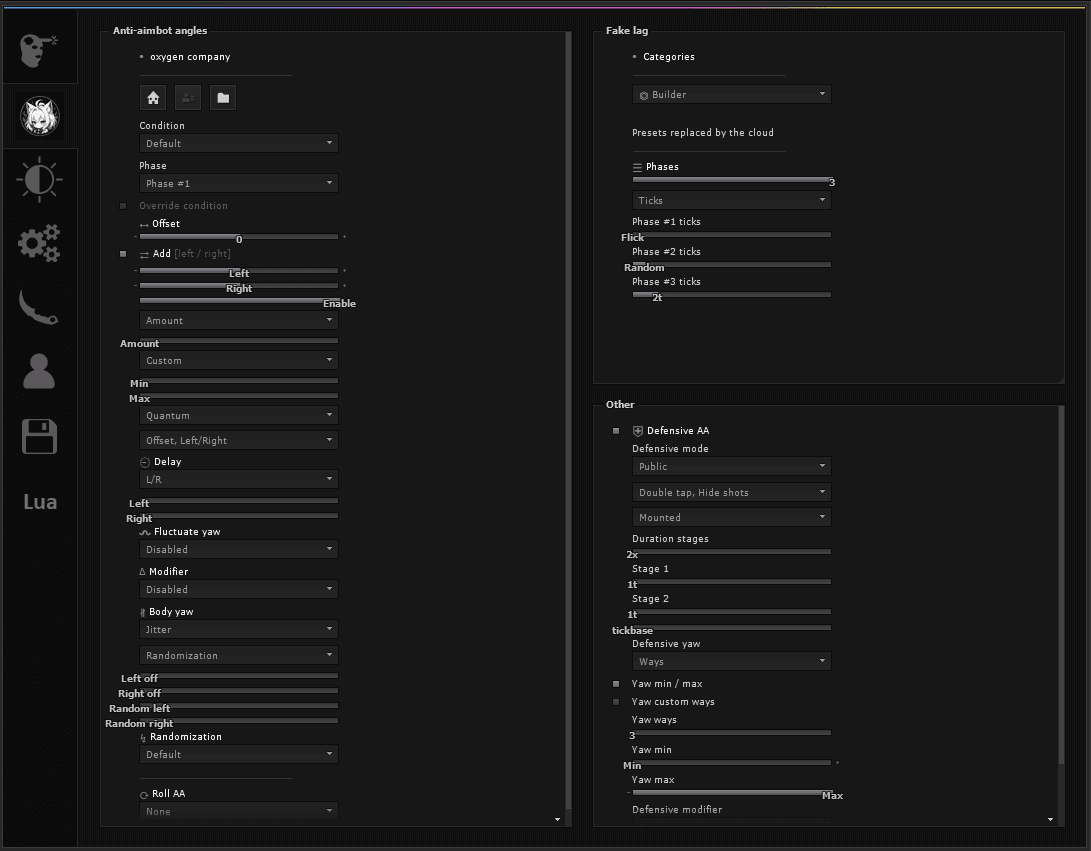Open the Defensive yaw Ways dropdown
This screenshot has width=1091, height=851.
[731, 662]
